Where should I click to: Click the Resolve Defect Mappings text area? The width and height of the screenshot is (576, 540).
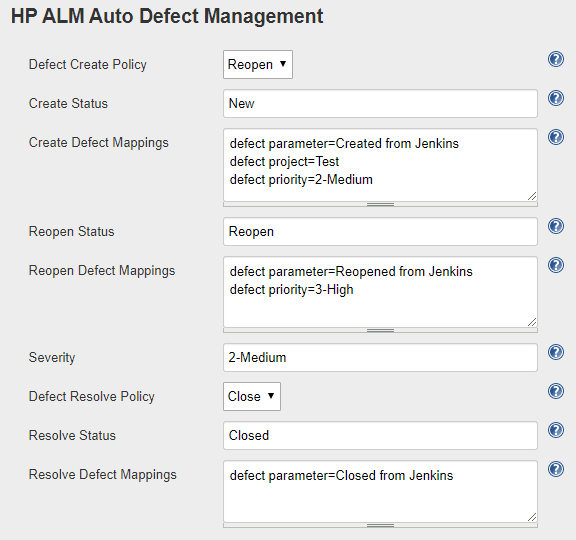pos(380,492)
